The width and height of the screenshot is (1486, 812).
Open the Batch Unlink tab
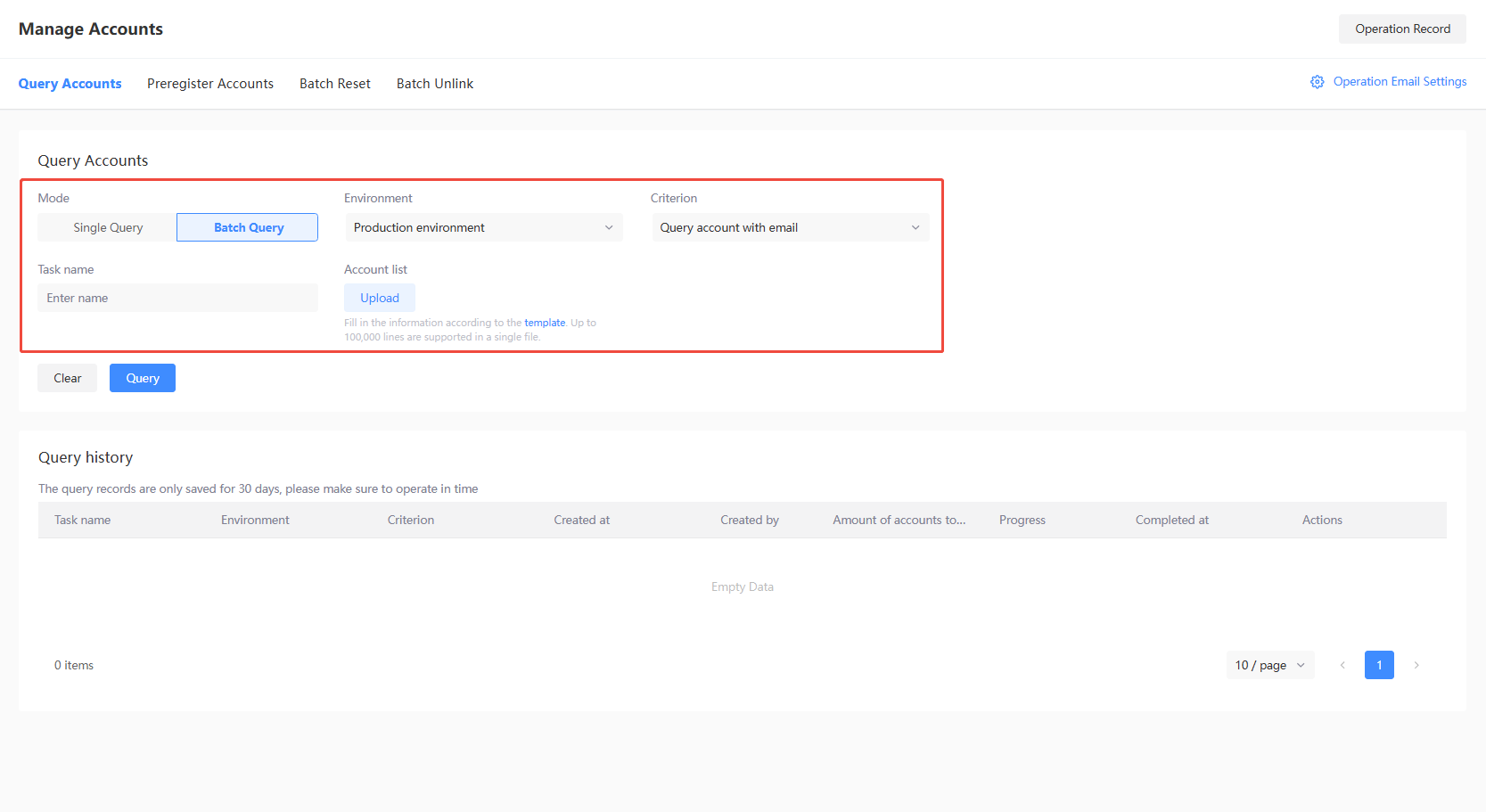coord(434,83)
